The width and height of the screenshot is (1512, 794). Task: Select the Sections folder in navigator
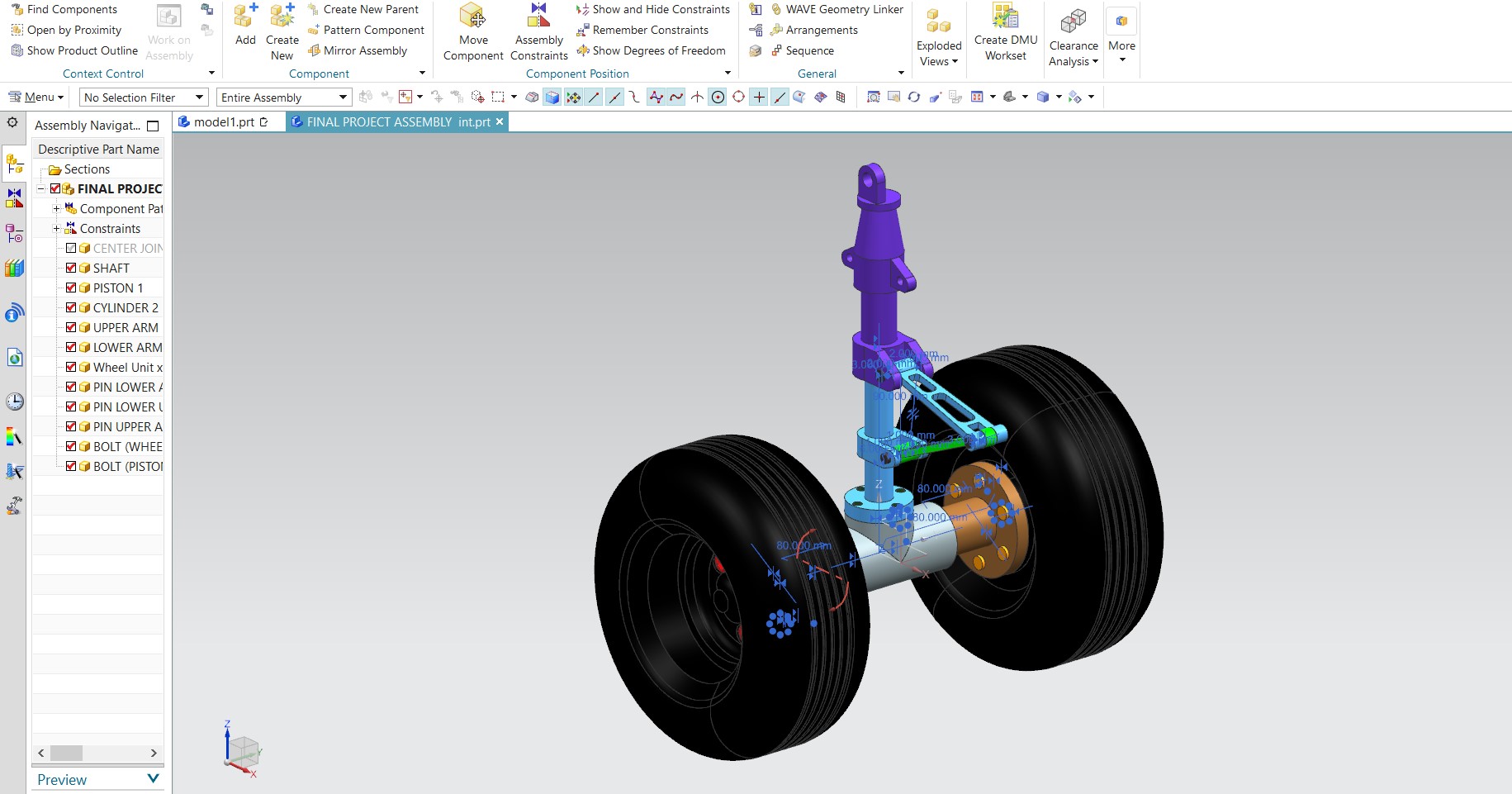(x=87, y=169)
